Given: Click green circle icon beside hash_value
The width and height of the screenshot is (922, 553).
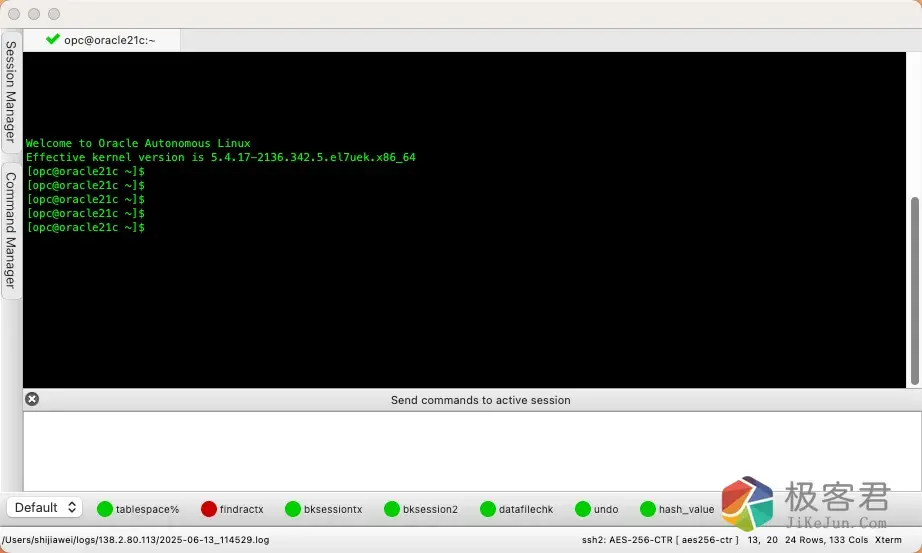Looking at the screenshot, I should pyautogui.click(x=647, y=509).
